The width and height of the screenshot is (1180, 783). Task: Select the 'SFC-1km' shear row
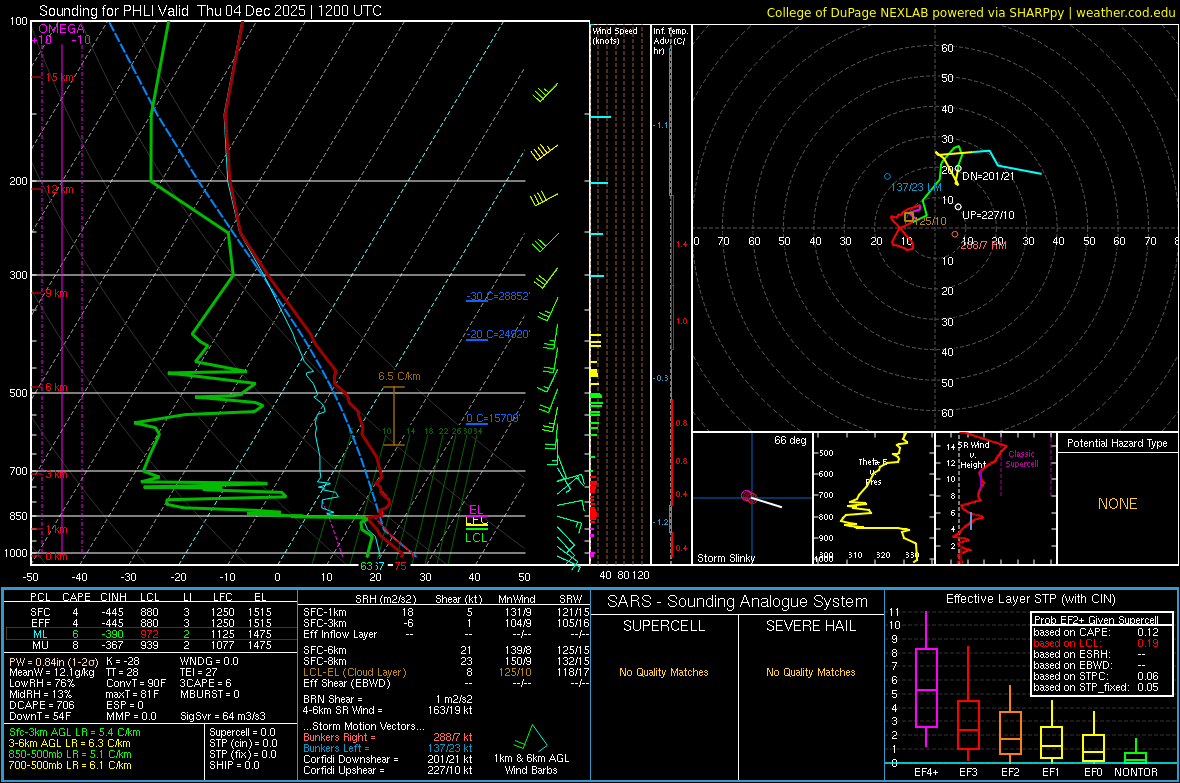(446, 612)
